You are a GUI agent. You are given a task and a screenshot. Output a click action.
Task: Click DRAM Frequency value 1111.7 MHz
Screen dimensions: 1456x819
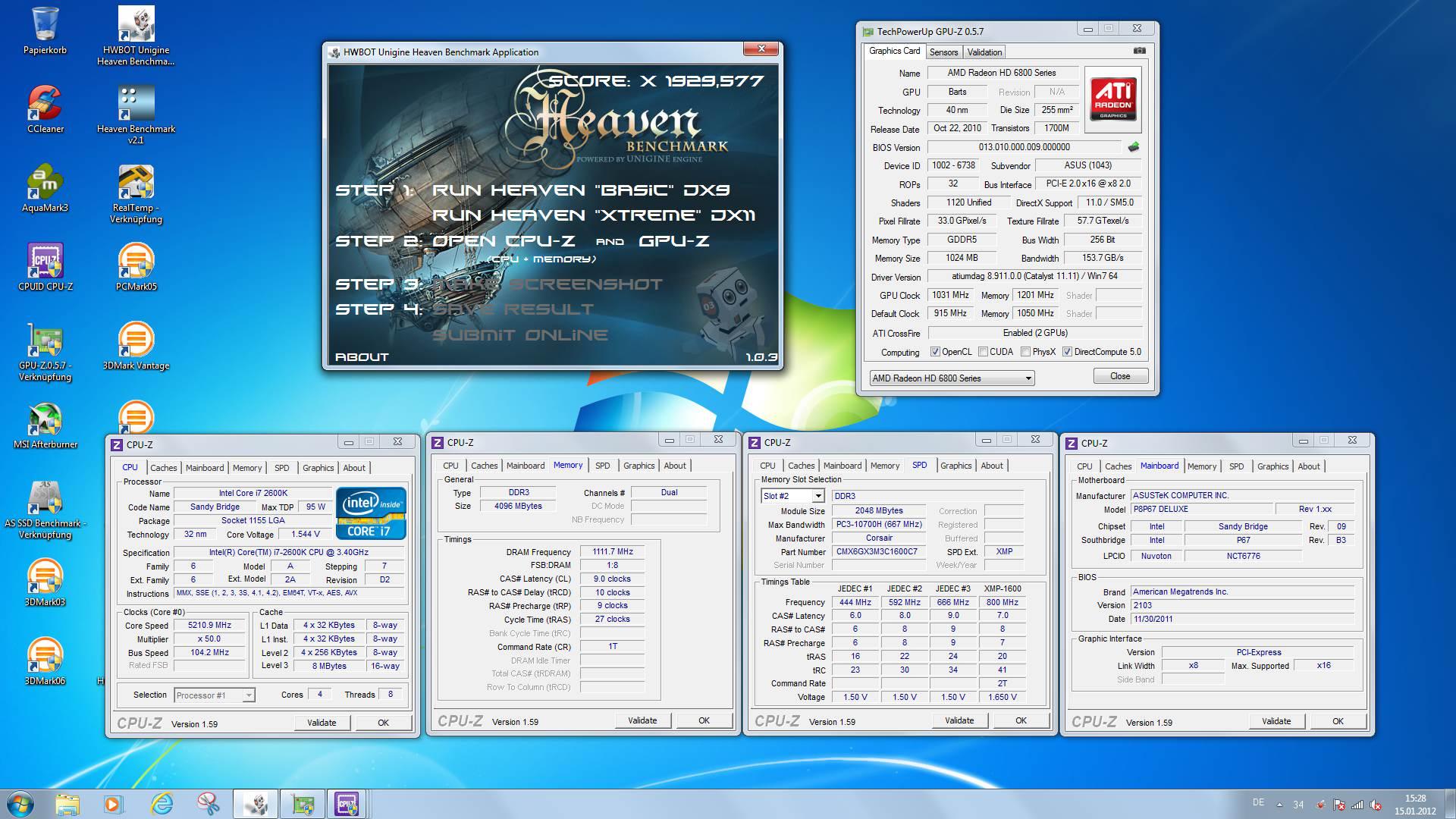click(x=613, y=552)
